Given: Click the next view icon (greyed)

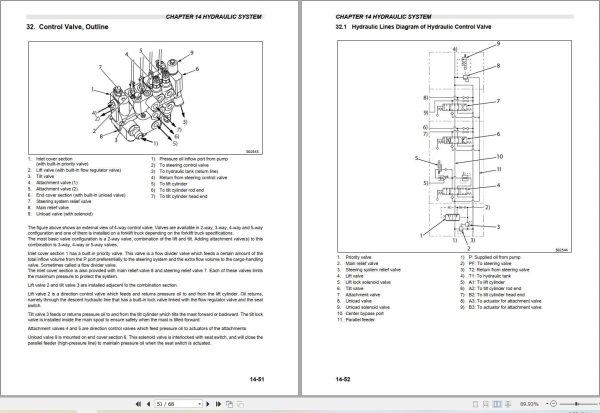Looking at the screenshot, I should coord(240,404).
